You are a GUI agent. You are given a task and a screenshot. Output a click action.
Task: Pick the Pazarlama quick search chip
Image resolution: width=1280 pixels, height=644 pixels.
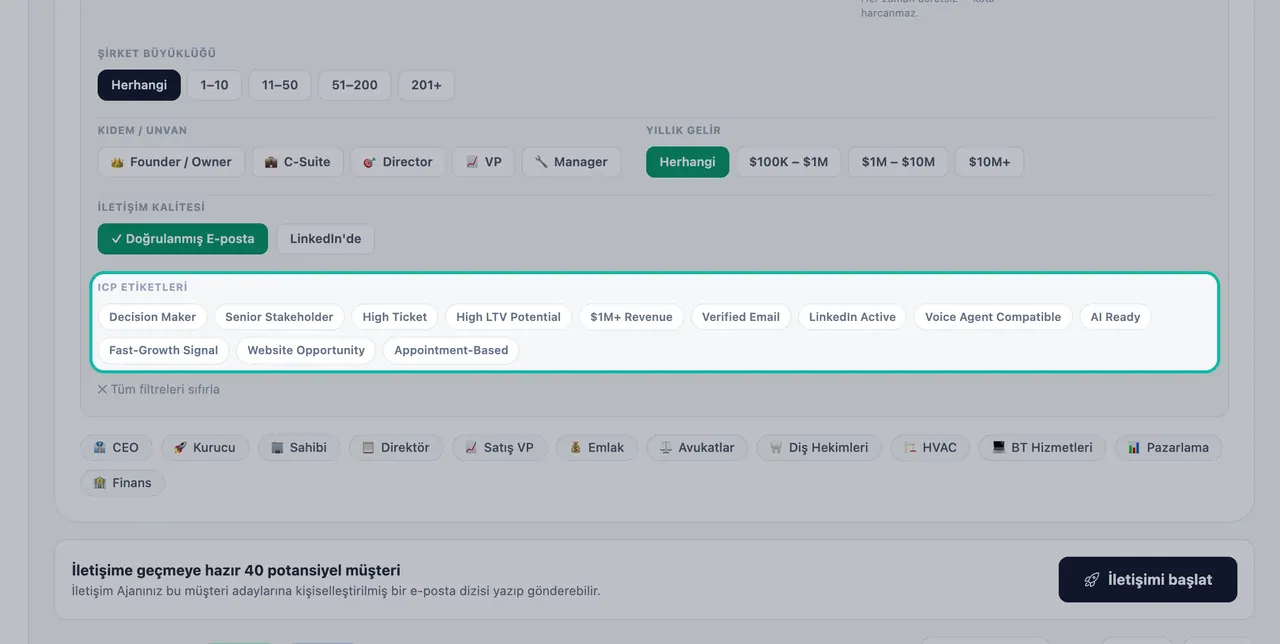(x=1168, y=447)
